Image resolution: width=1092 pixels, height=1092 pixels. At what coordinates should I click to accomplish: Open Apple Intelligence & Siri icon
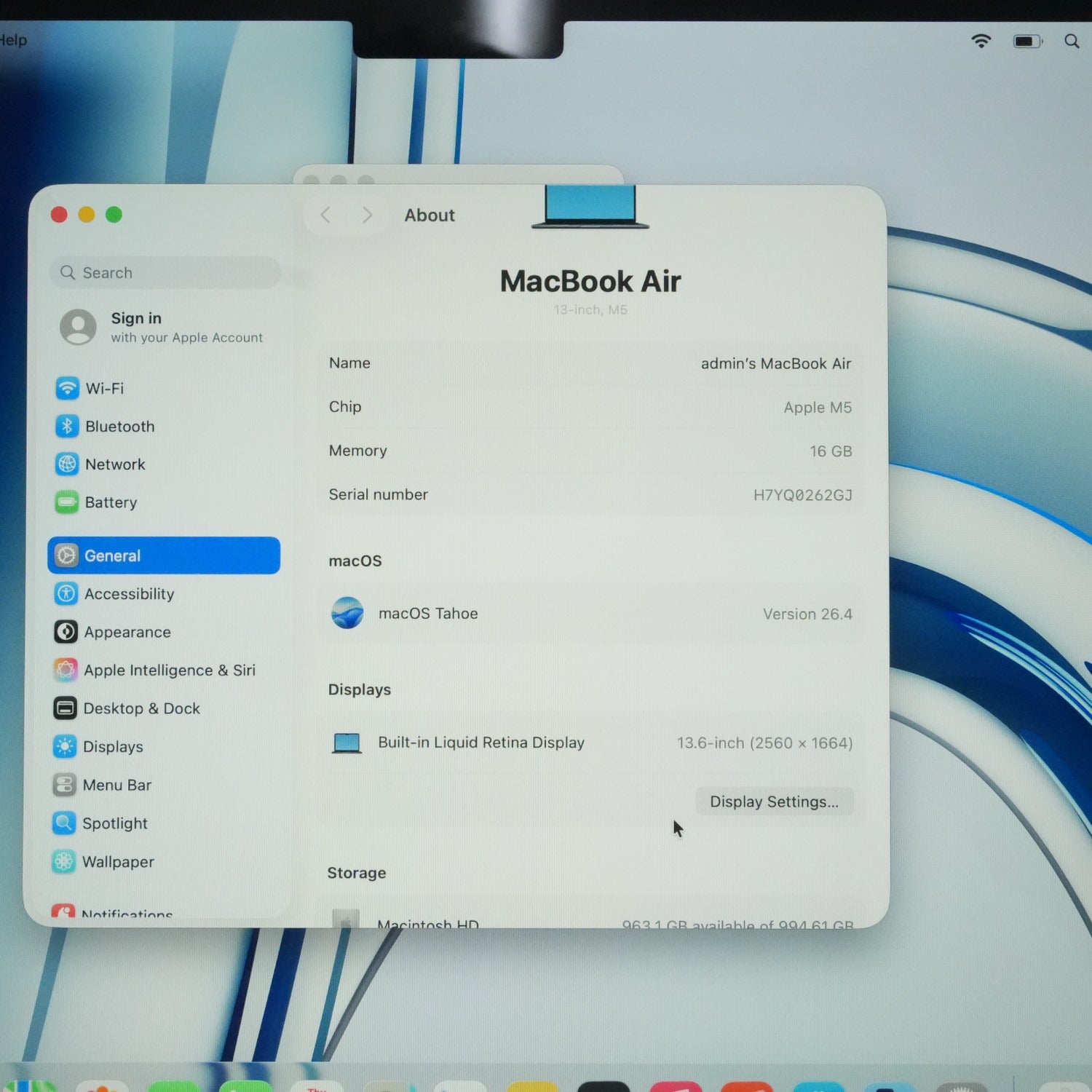[x=66, y=670]
